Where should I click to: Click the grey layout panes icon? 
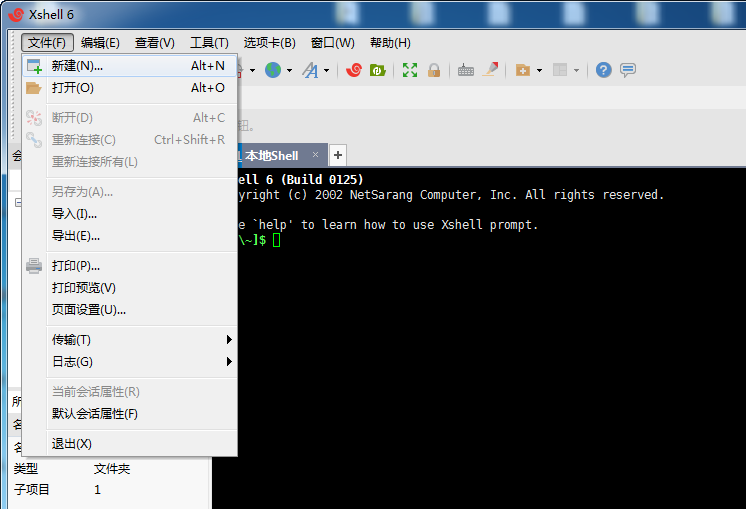pos(560,70)
